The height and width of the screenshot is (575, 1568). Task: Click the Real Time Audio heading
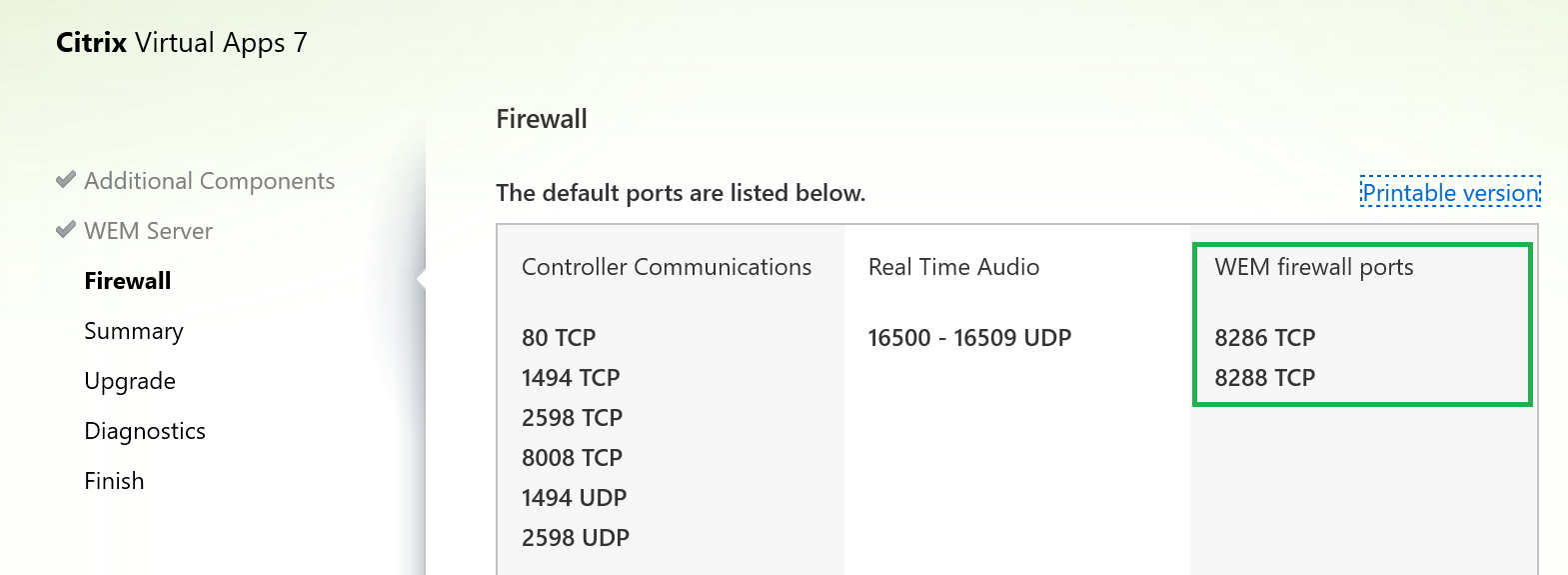pyautogui.click(x=953, y=267)
